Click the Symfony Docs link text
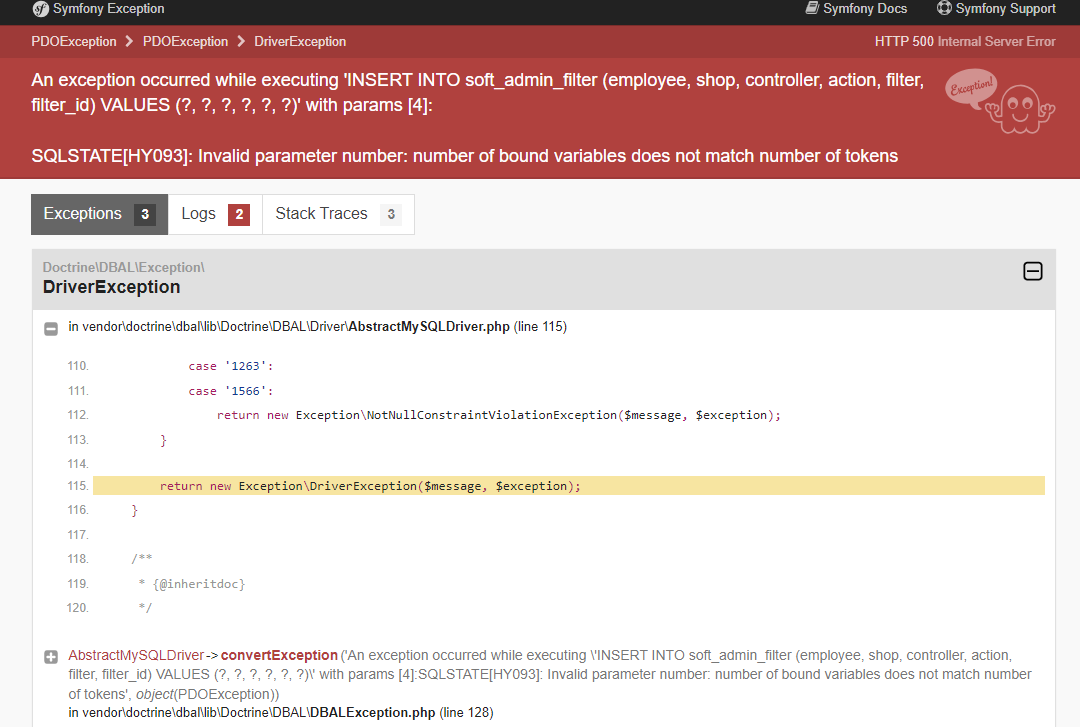 865,9
